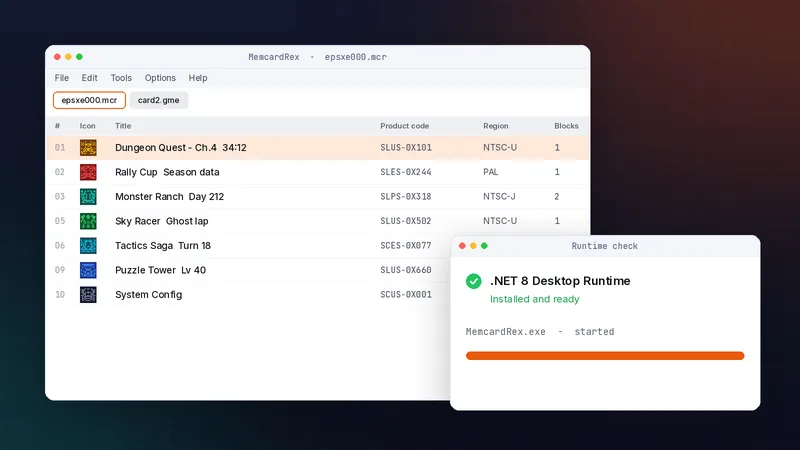Sort by the Region column header
The image size is (800, 450).
[x=496, y=126]
